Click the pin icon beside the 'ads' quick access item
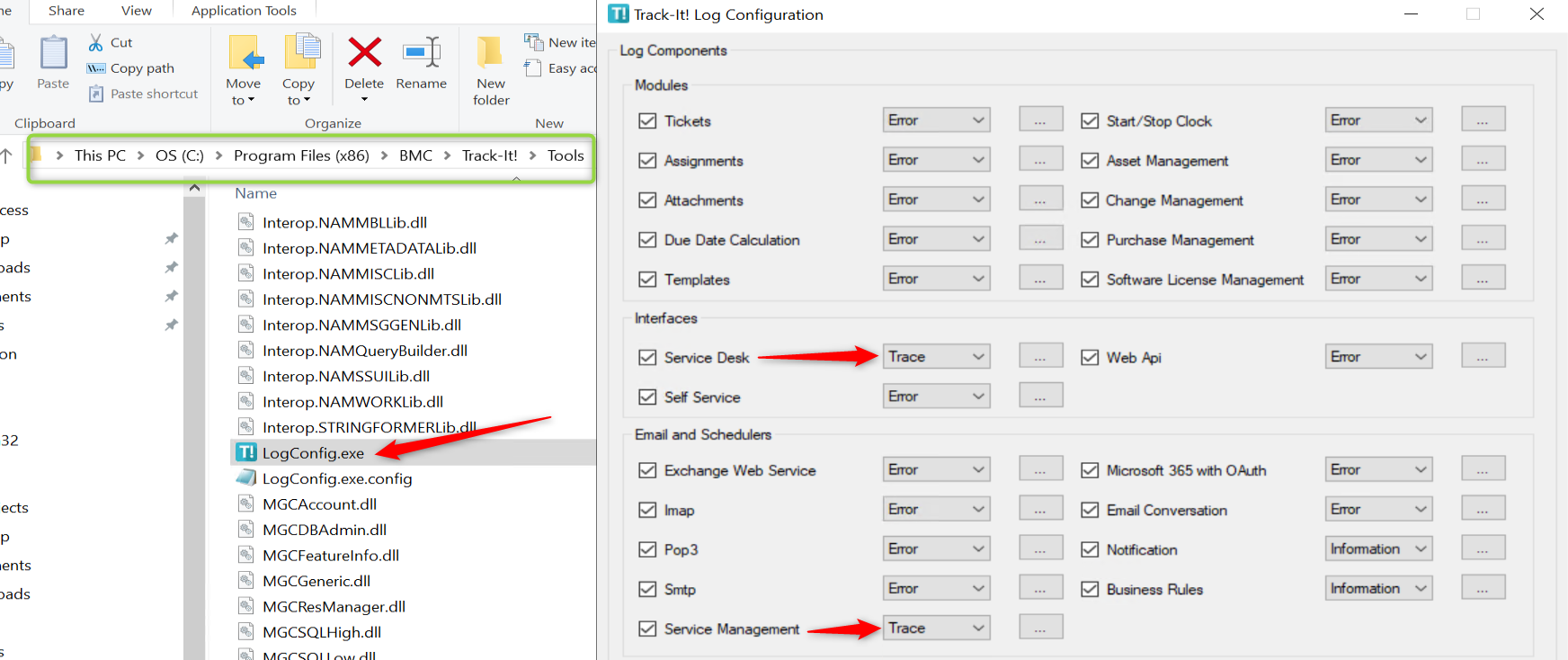The width and height of the screenshot is (1568, 660). point(171,267)
